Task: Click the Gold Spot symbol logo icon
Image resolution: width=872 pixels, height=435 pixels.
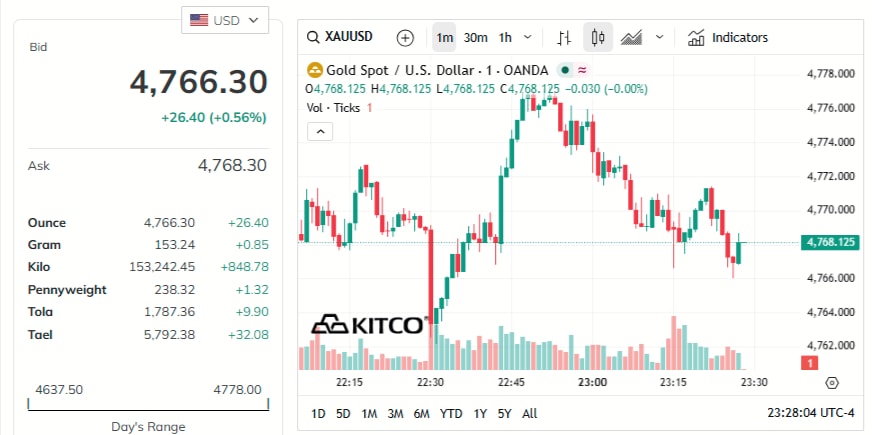Action: [314, 70]
